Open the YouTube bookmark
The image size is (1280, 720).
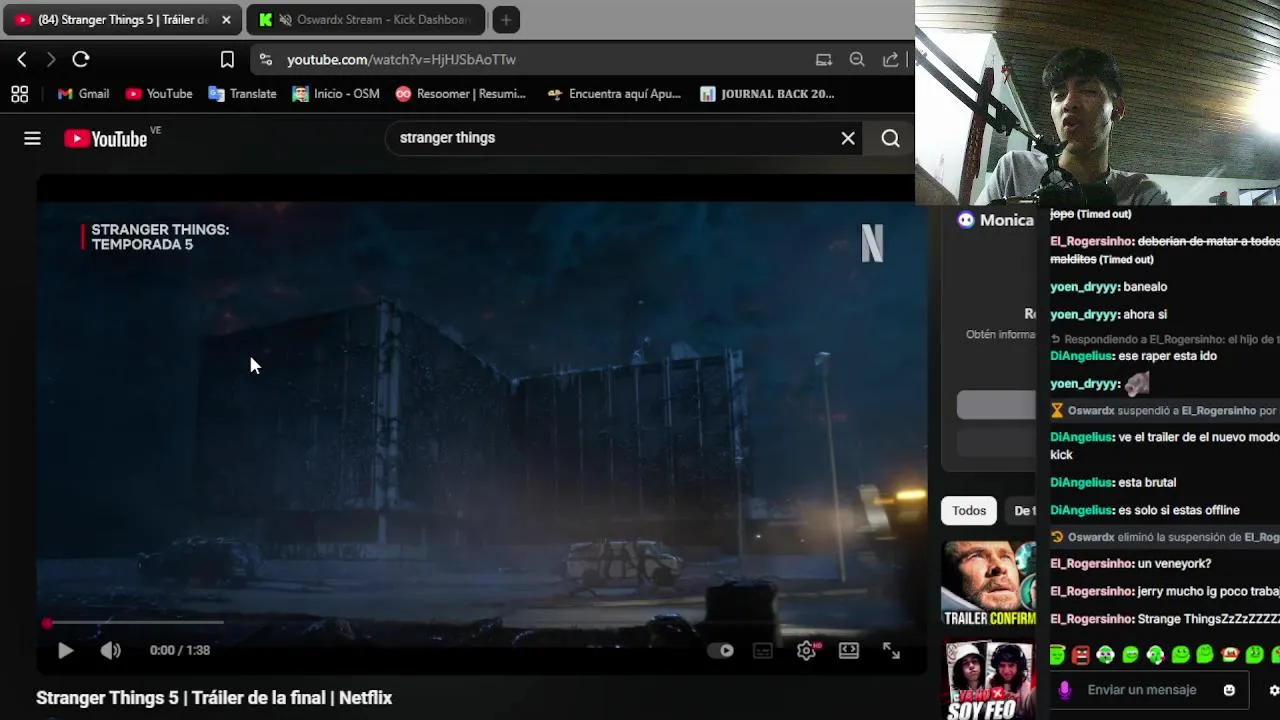pyautogui.click(x=159, y=94)
